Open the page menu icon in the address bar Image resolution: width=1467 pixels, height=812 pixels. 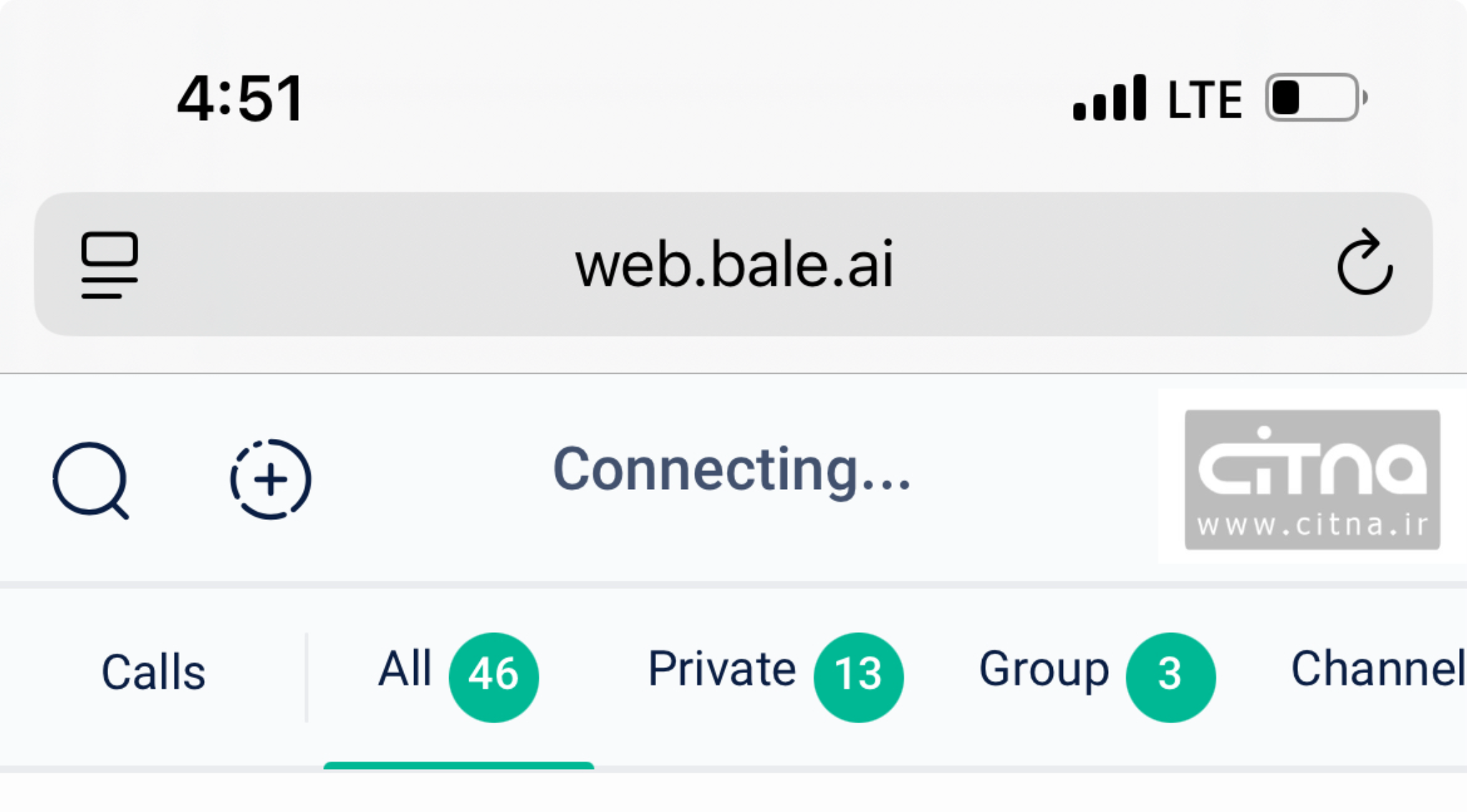(x=110, y=264)
